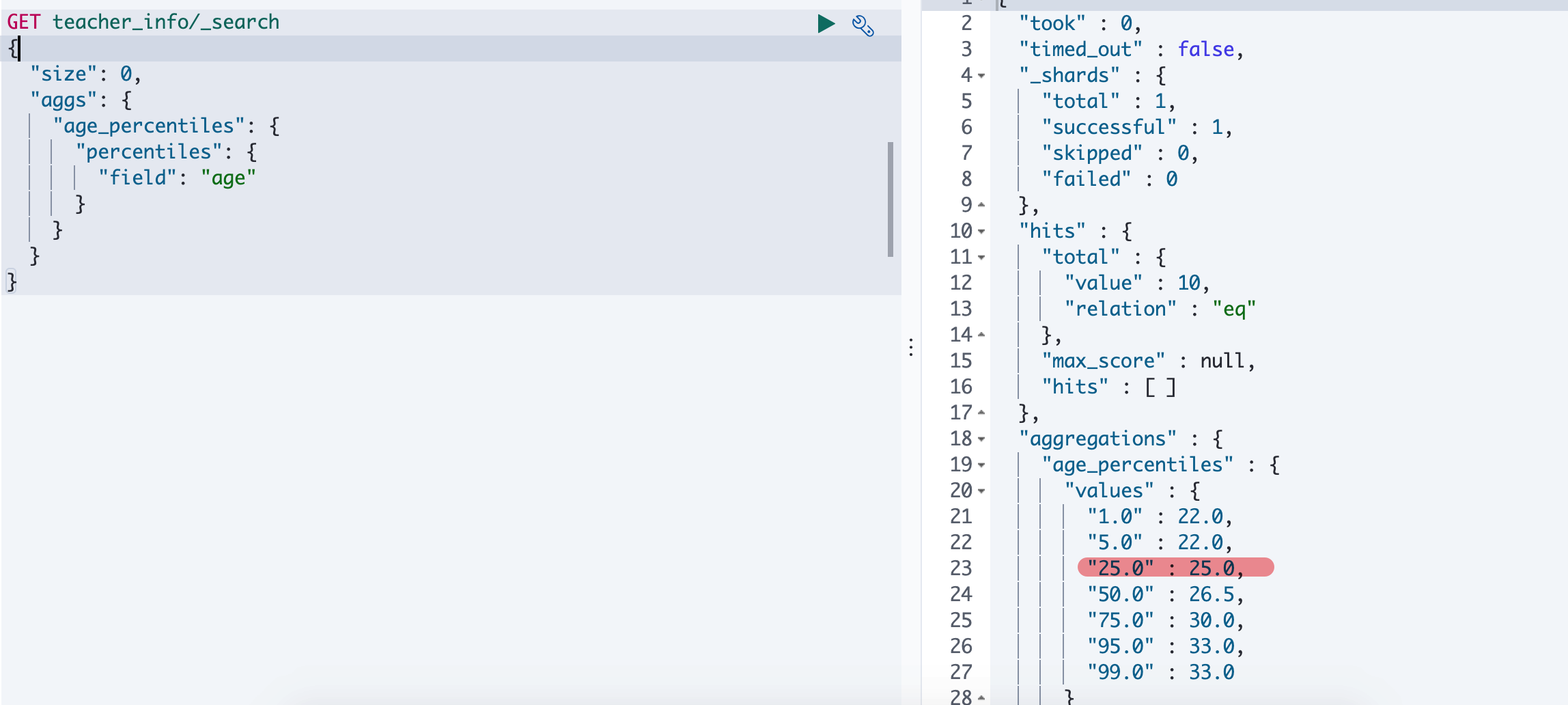Click the "hits" : [ ] line at line 16
Screen dimensions: 1568x705
[x=1109, y=387]
